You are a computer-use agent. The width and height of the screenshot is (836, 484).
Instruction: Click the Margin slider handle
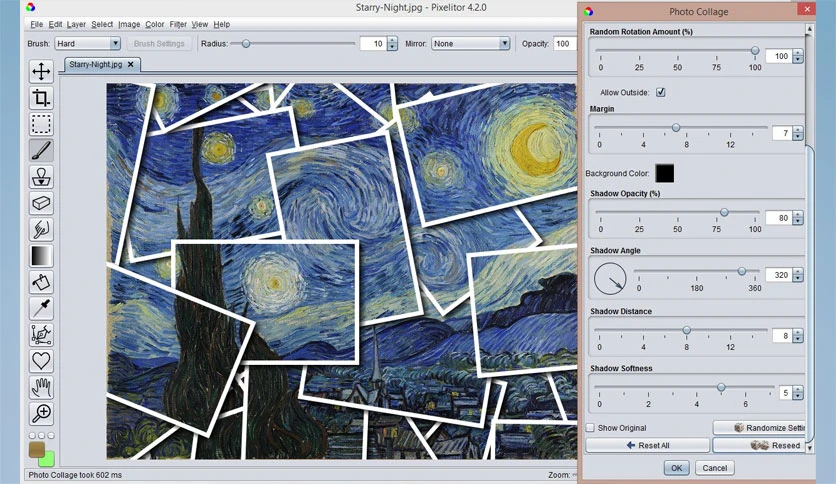pos(676,128)
